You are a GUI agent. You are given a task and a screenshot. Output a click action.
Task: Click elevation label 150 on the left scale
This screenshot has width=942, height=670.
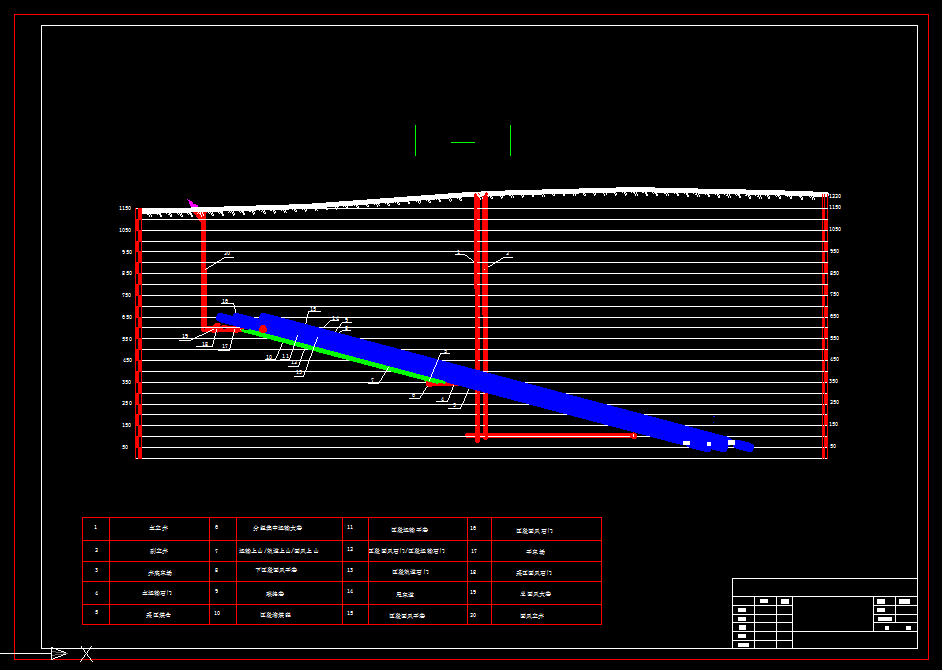coord(127,425)
